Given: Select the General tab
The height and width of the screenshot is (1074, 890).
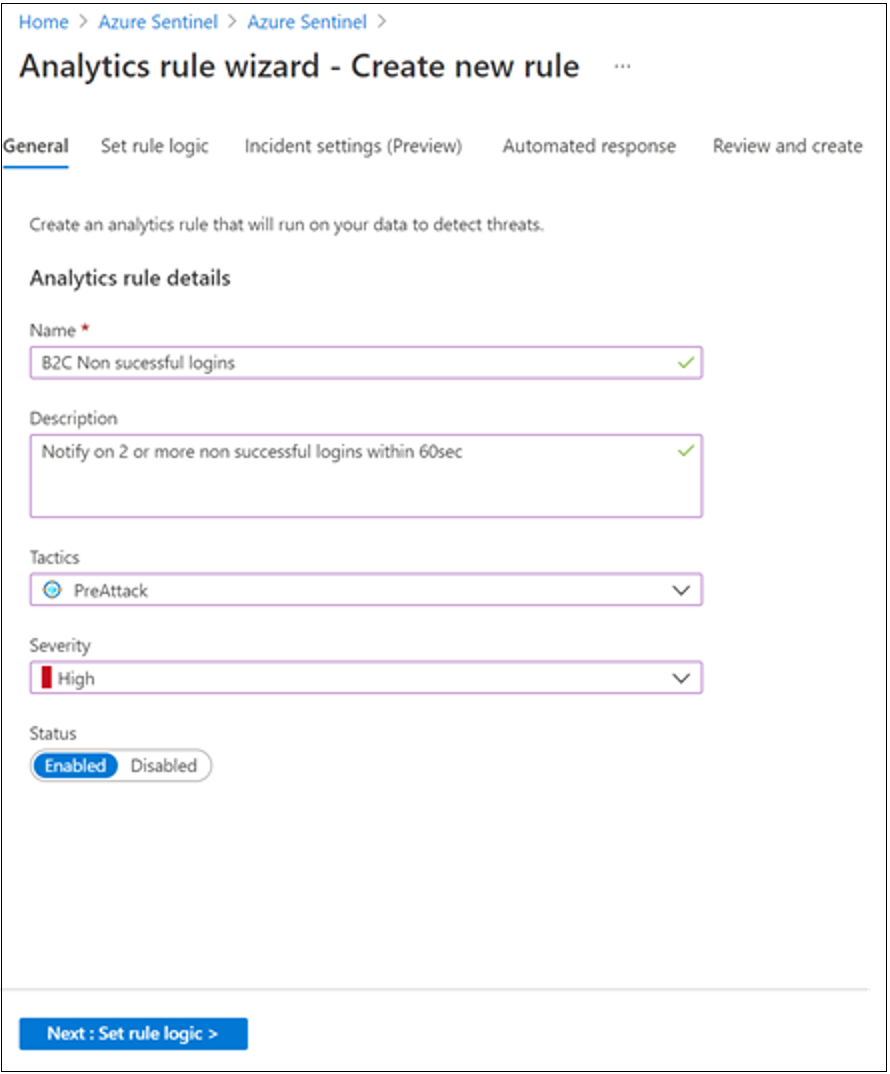Looking at the screenshot, I should pos(36,146).
